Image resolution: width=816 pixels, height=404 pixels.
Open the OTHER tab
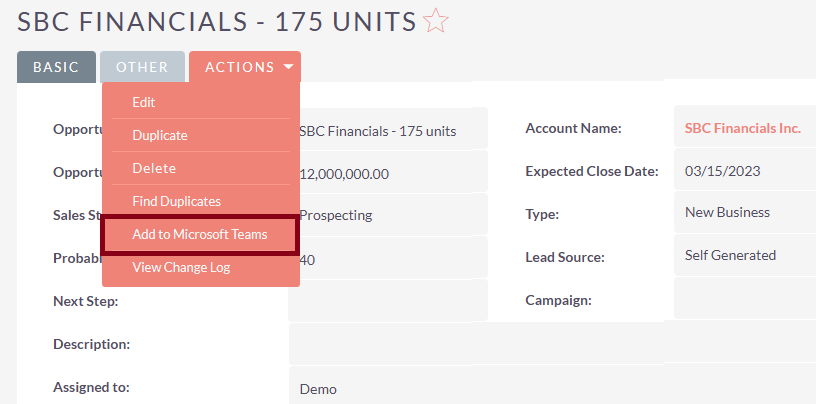[142, 67]
